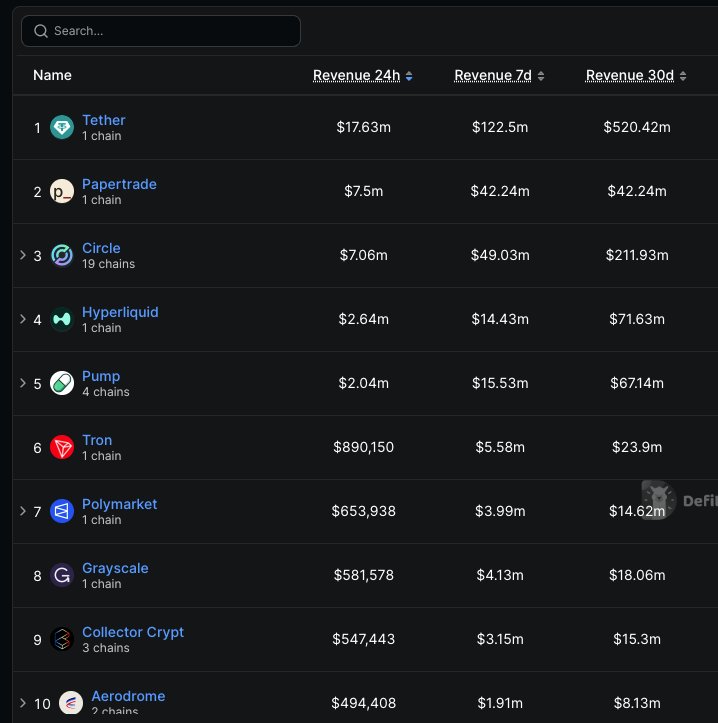The width and height of the screenshot is (718, 723).
Task: Click the '19 chains' label under Circle
Action: coord(108,264)
